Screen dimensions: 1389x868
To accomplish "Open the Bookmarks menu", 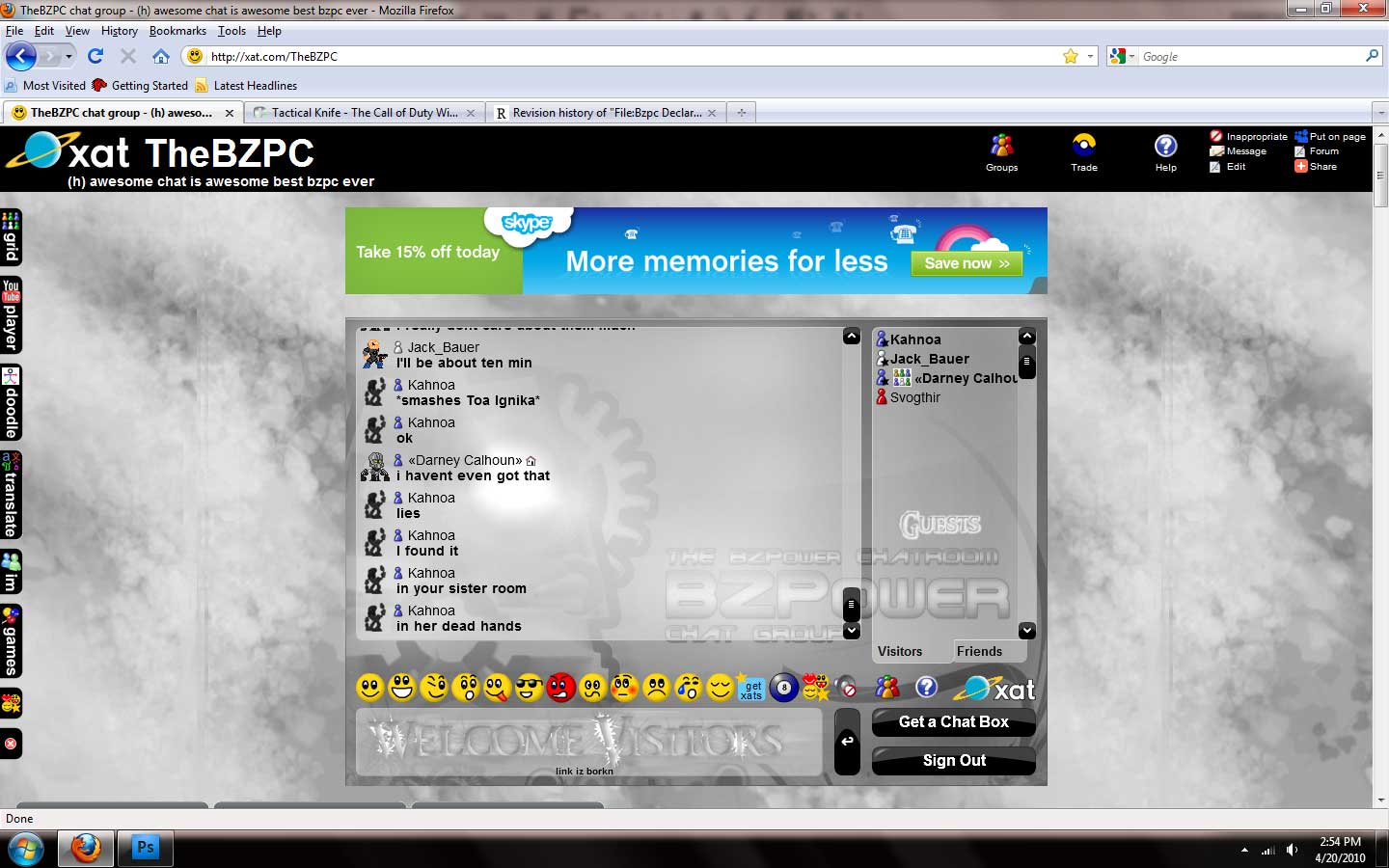I will coord(177,31).
